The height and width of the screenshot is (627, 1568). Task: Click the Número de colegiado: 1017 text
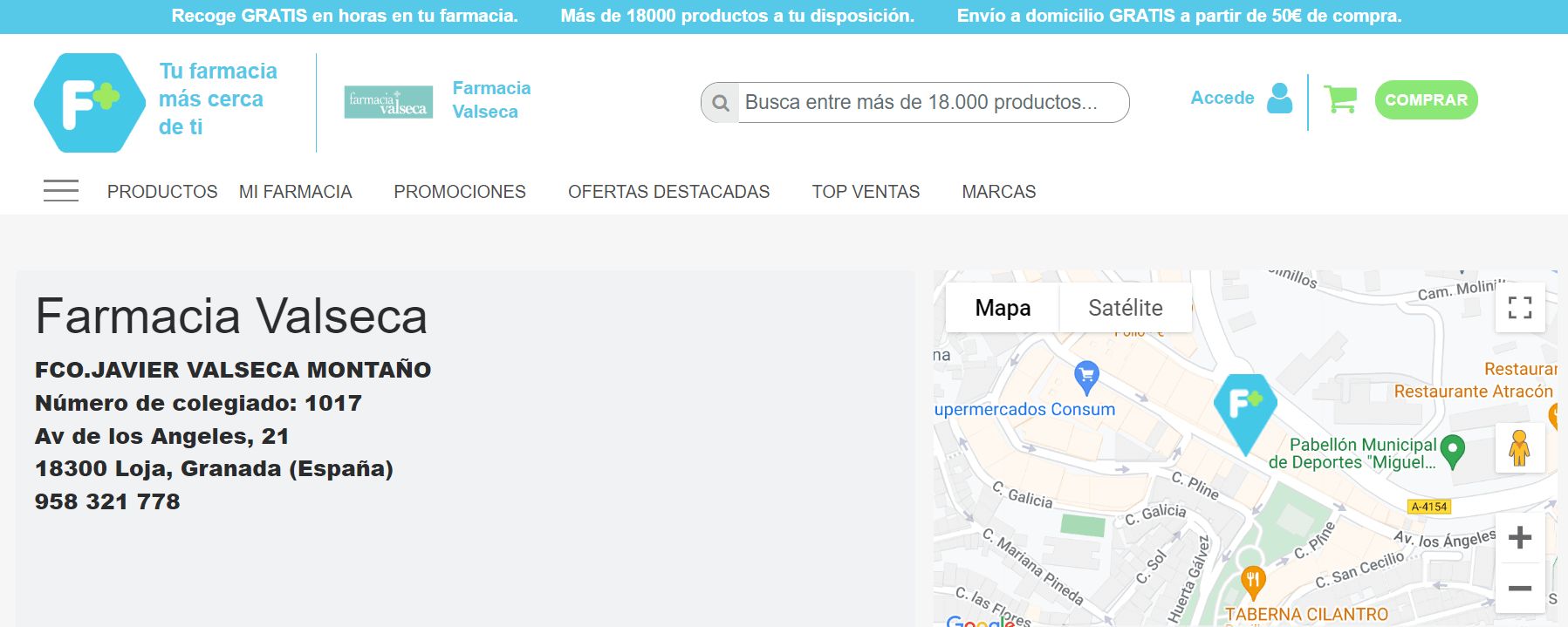pos(198,403)
